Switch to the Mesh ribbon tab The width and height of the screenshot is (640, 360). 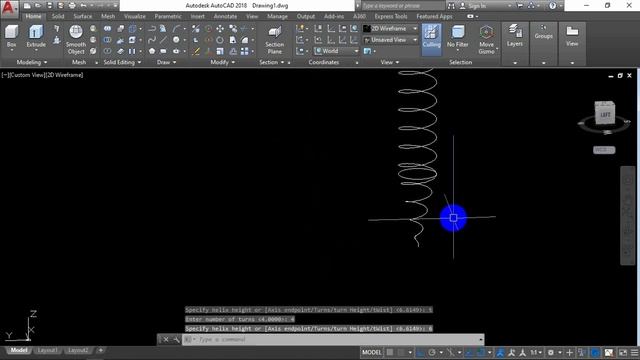tap(108, 16)
